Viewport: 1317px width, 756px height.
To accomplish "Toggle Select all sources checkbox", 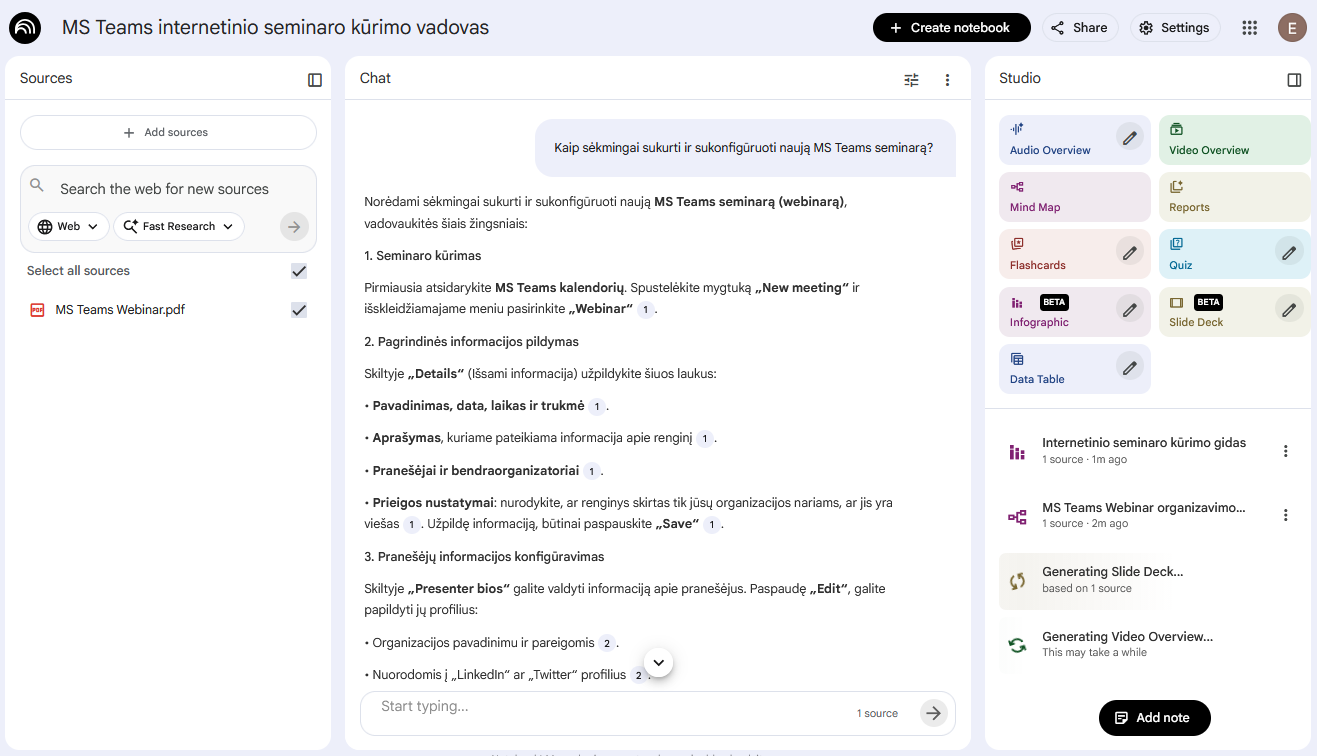I will click(298, 271).
